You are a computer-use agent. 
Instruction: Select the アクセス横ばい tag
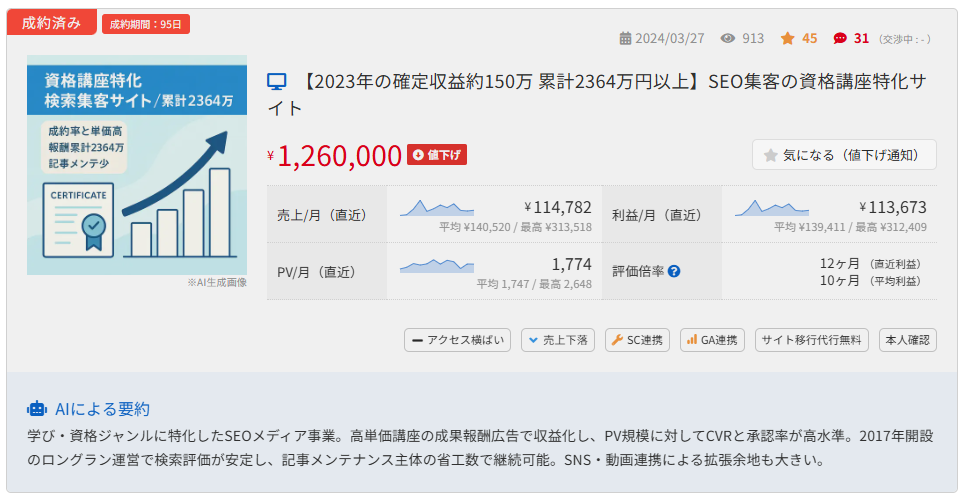[x=457, y=340]
